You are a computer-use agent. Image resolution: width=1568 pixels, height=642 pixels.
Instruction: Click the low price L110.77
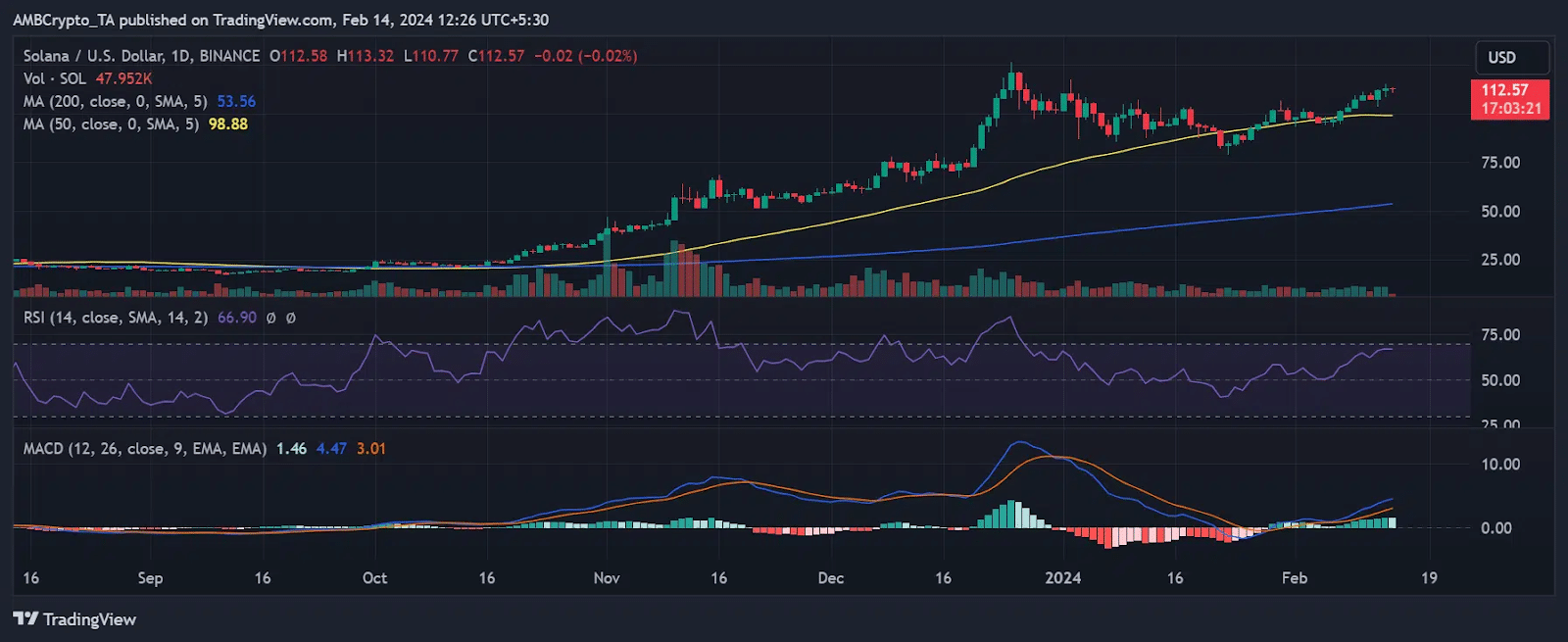pyautogui.click(x=431, y=56)
